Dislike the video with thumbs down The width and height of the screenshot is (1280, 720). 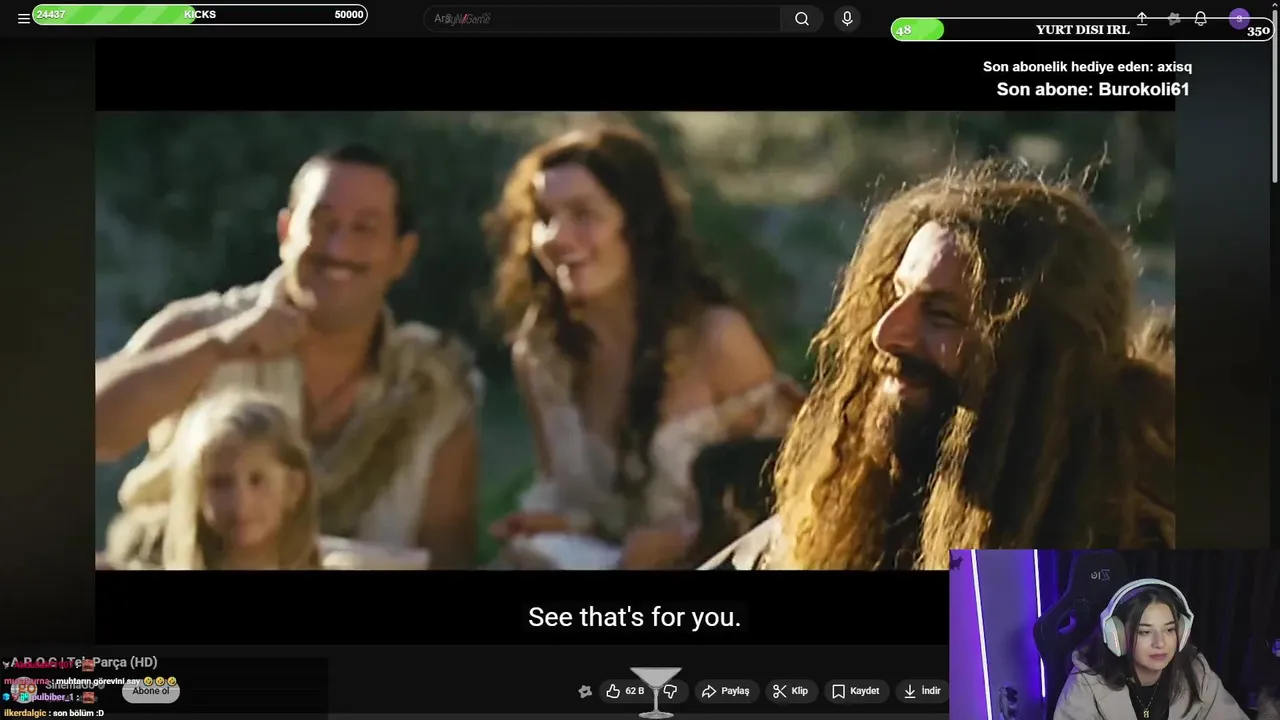click(671, 691)
